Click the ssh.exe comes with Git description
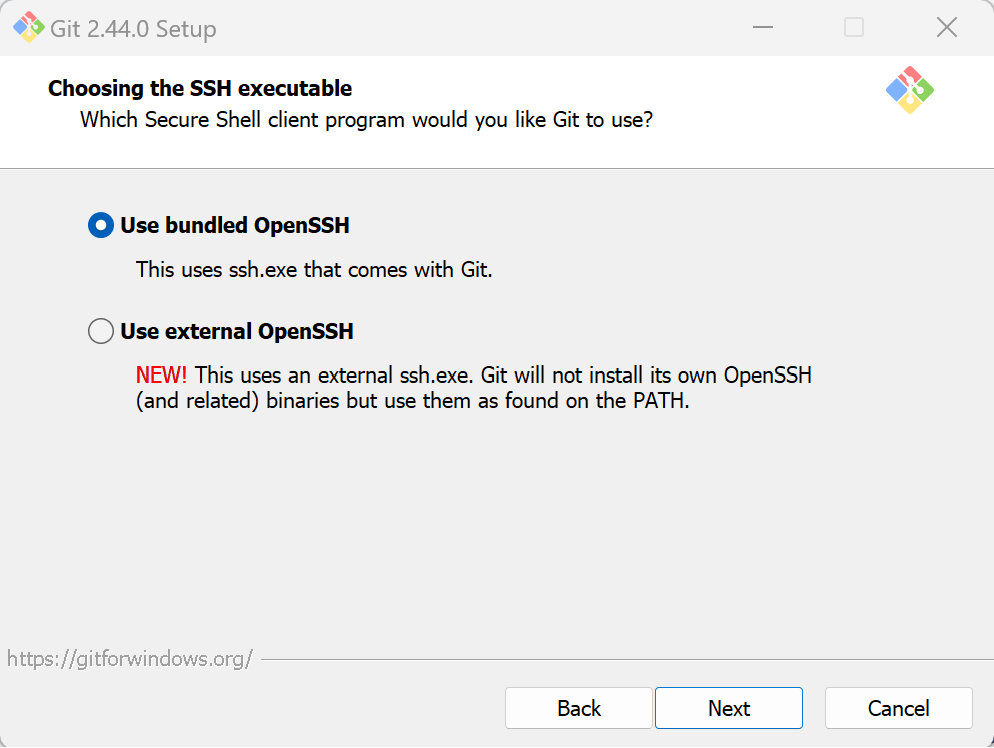The width and height of the screenshot is (994, 748). click(314, 269)
